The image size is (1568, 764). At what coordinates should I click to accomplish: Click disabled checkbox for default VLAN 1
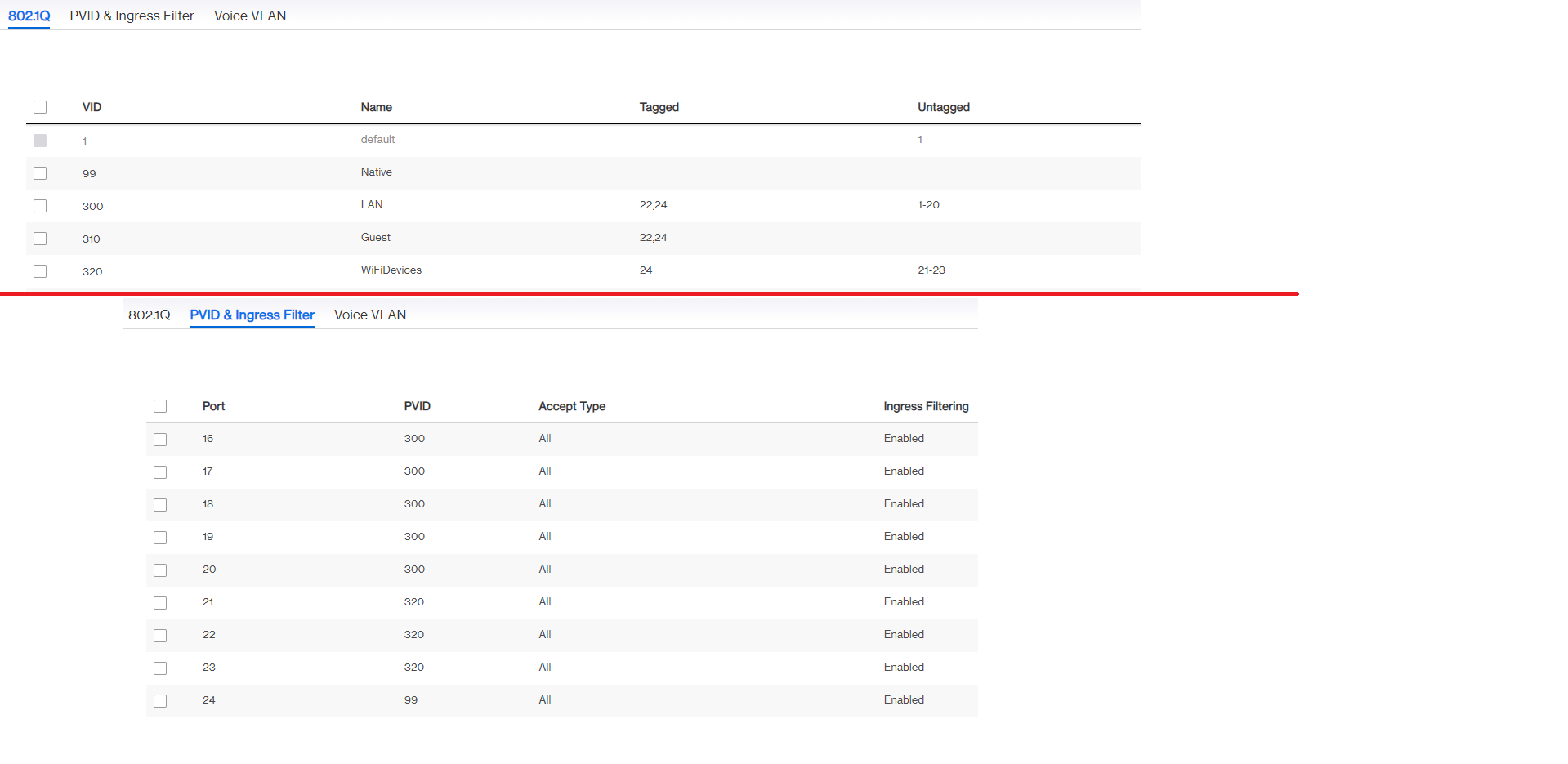[x=40, y=141]
